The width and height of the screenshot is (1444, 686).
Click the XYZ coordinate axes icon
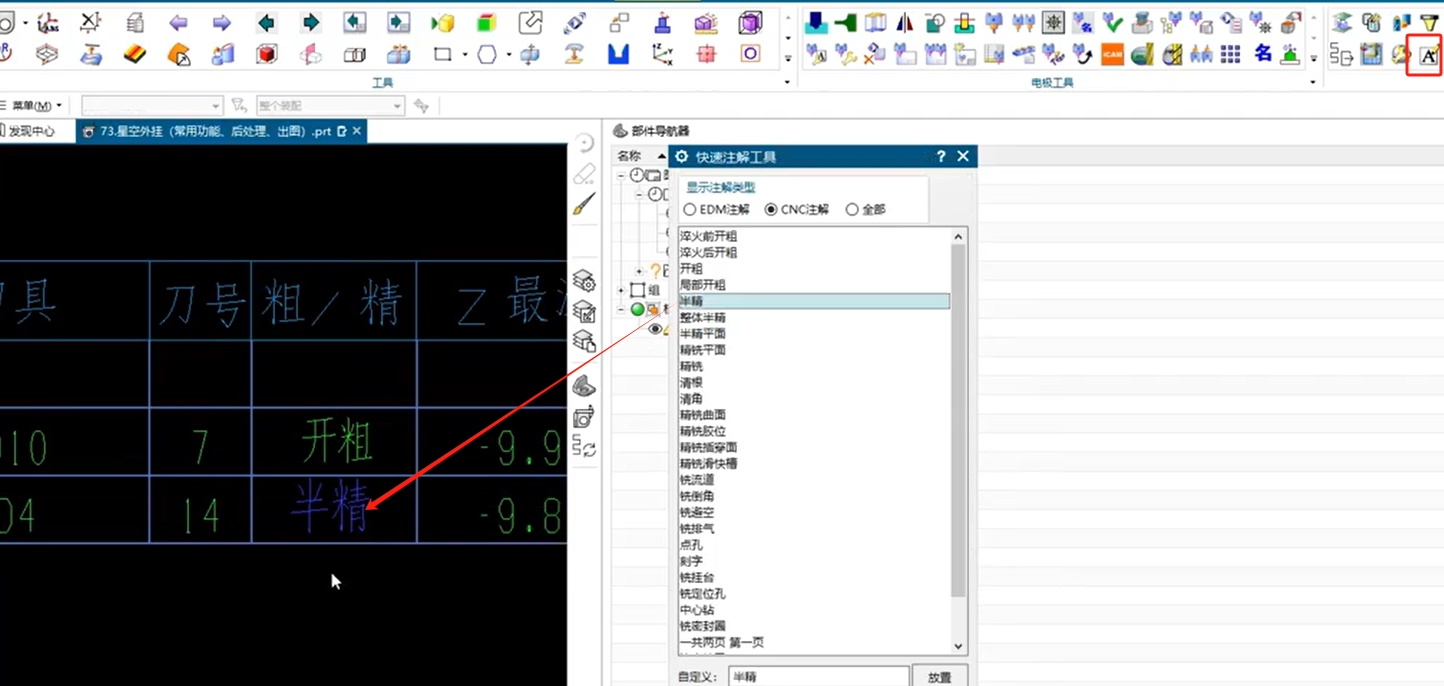tap(662, 55)
